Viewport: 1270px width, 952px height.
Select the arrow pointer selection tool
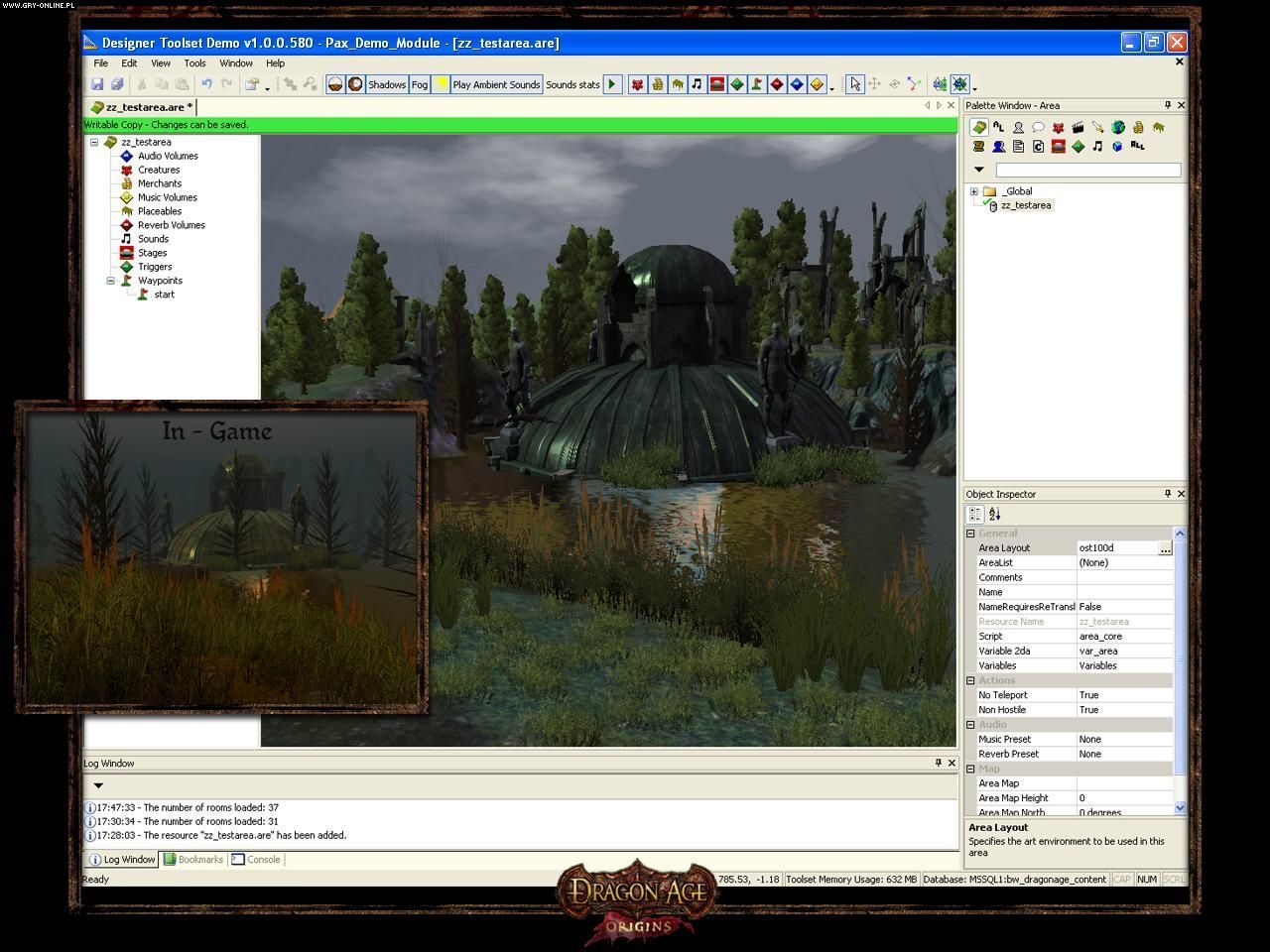pyautogui.click(x=855, y=85)
